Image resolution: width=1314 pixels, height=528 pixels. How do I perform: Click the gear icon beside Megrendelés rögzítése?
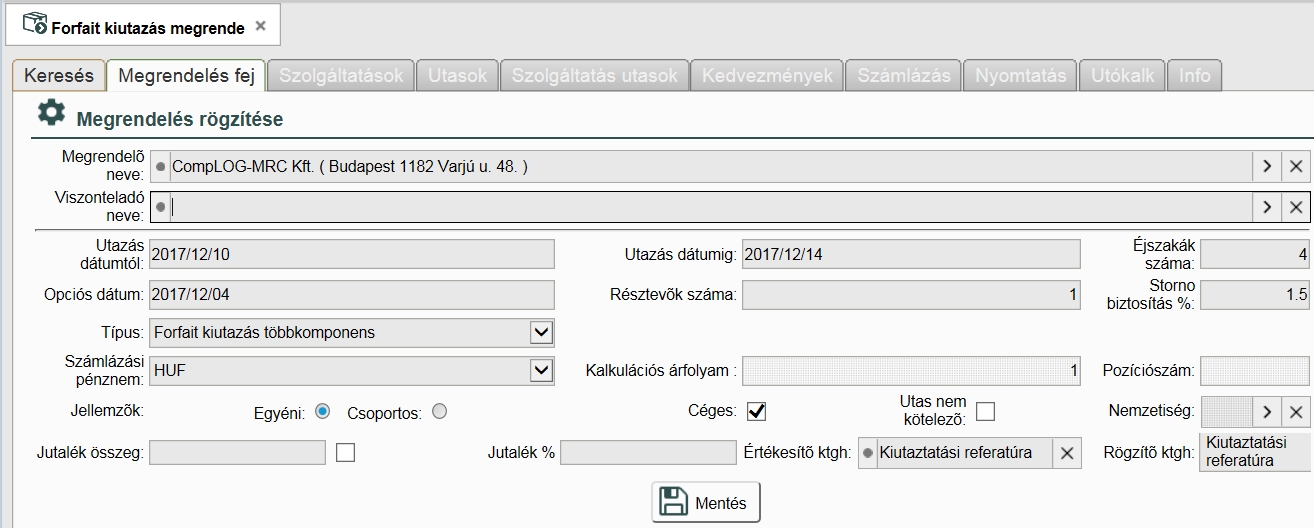(51, 114)
